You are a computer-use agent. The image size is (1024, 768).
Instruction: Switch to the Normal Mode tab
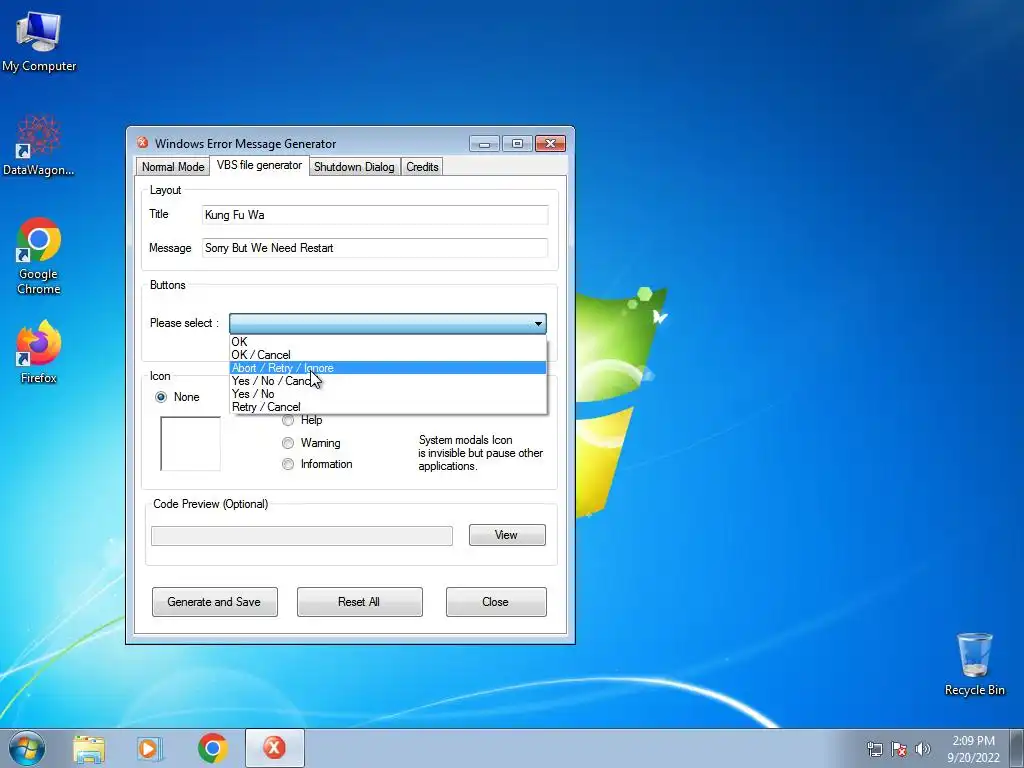172,167
